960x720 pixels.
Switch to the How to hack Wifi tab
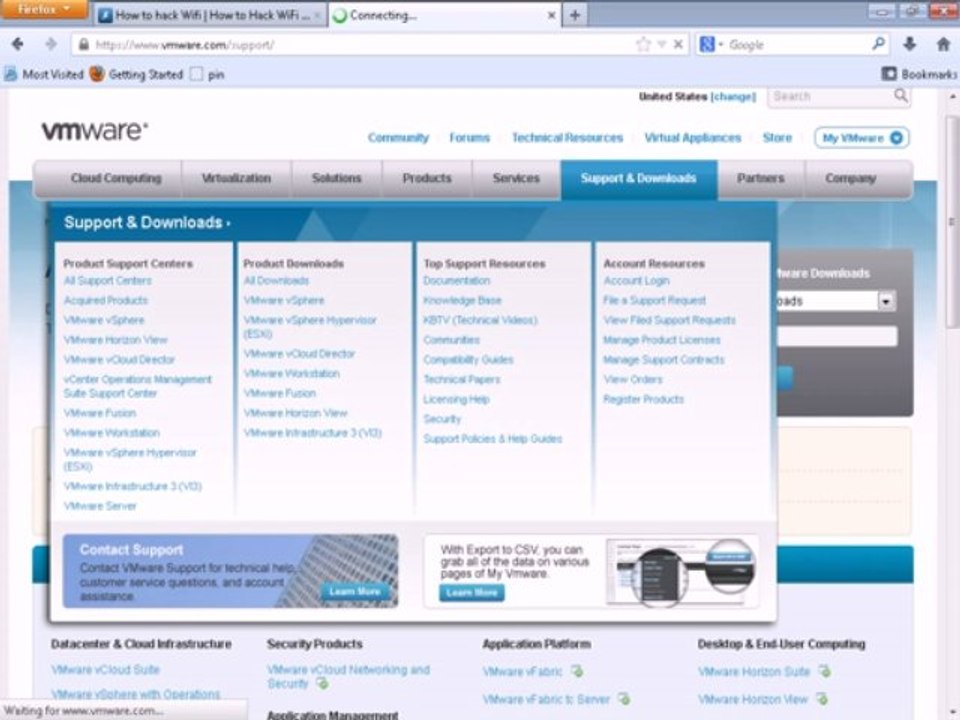tap(209, 15)
